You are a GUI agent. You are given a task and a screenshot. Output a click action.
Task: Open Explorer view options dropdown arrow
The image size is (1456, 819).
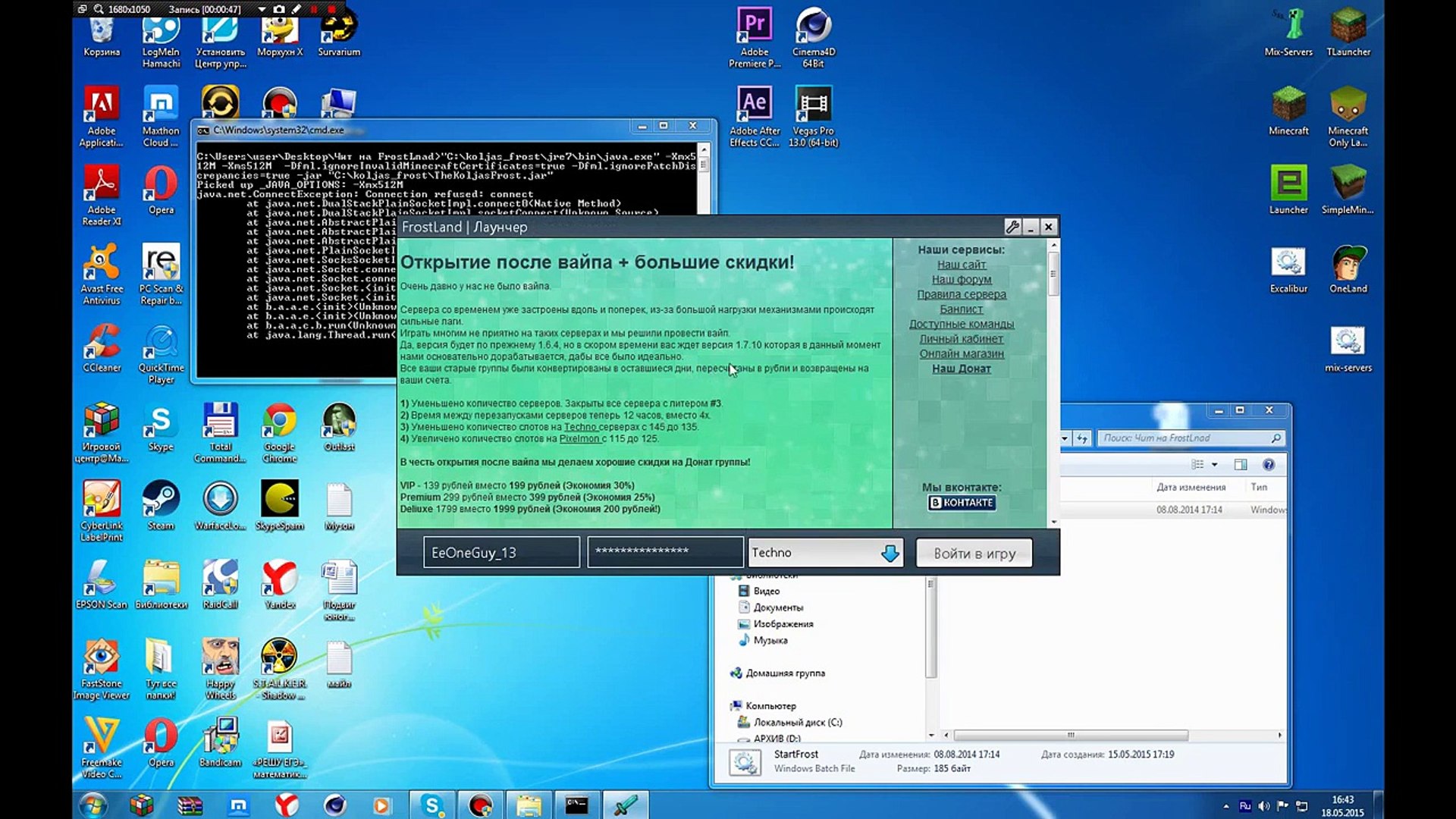[x=1214, y=464]
